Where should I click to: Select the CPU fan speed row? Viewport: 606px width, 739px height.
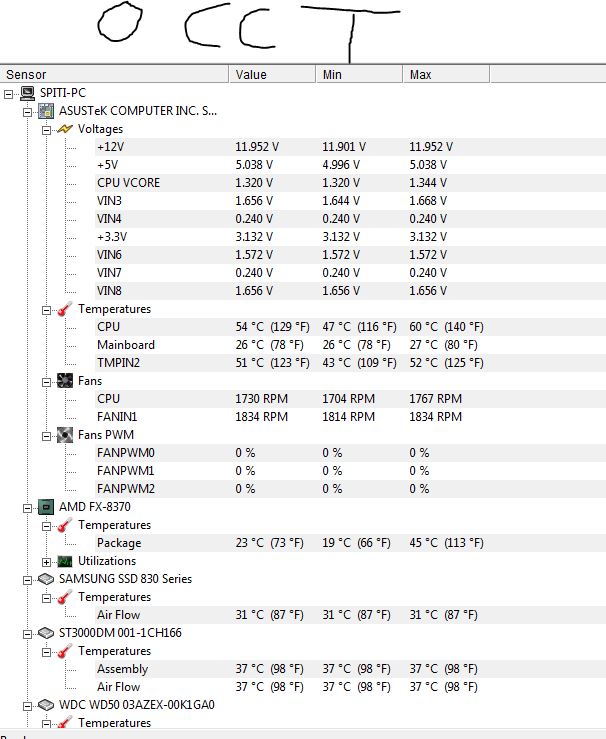click(x=350, y=399)
